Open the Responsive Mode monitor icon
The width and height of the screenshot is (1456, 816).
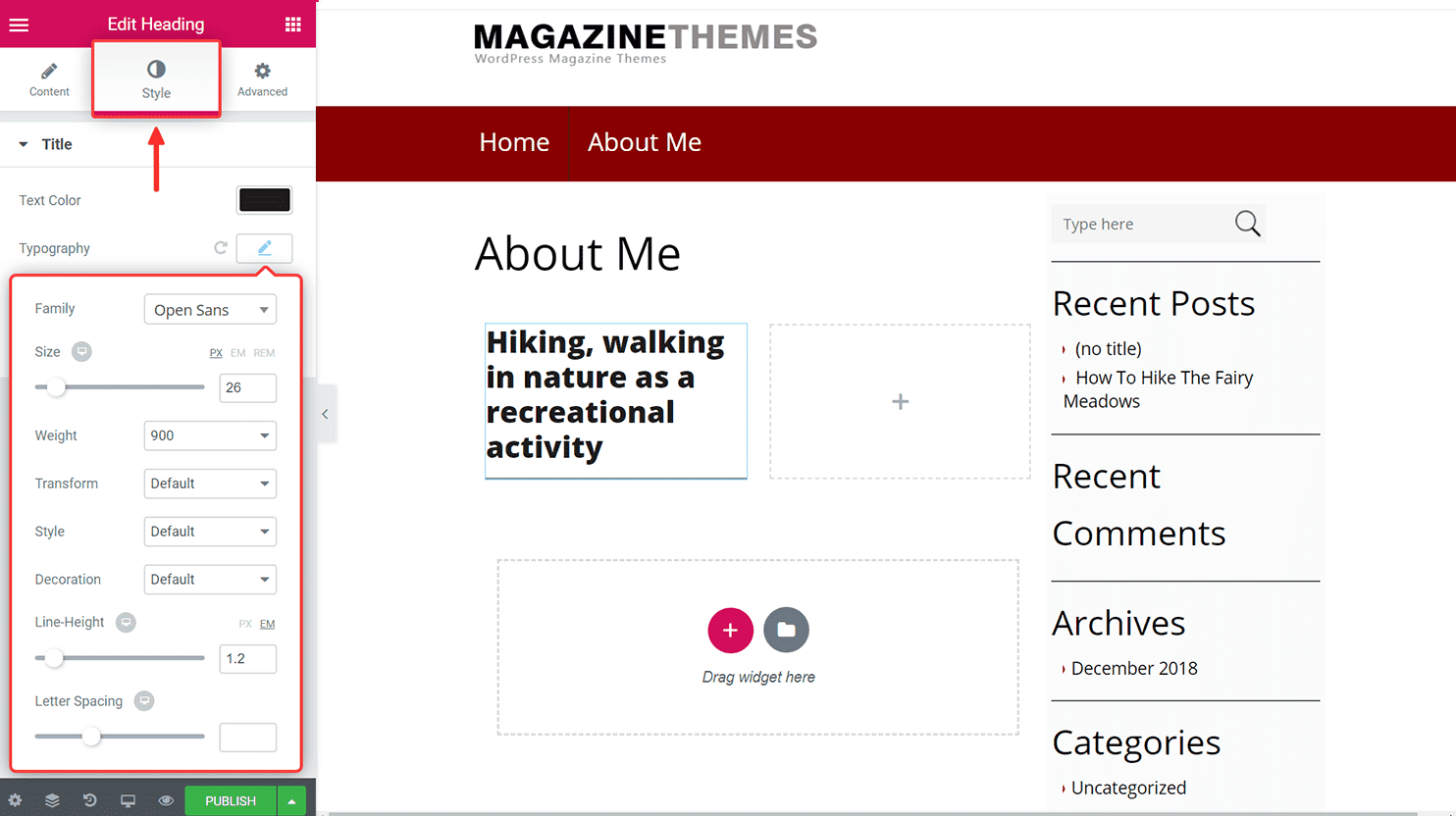point(128,800)
